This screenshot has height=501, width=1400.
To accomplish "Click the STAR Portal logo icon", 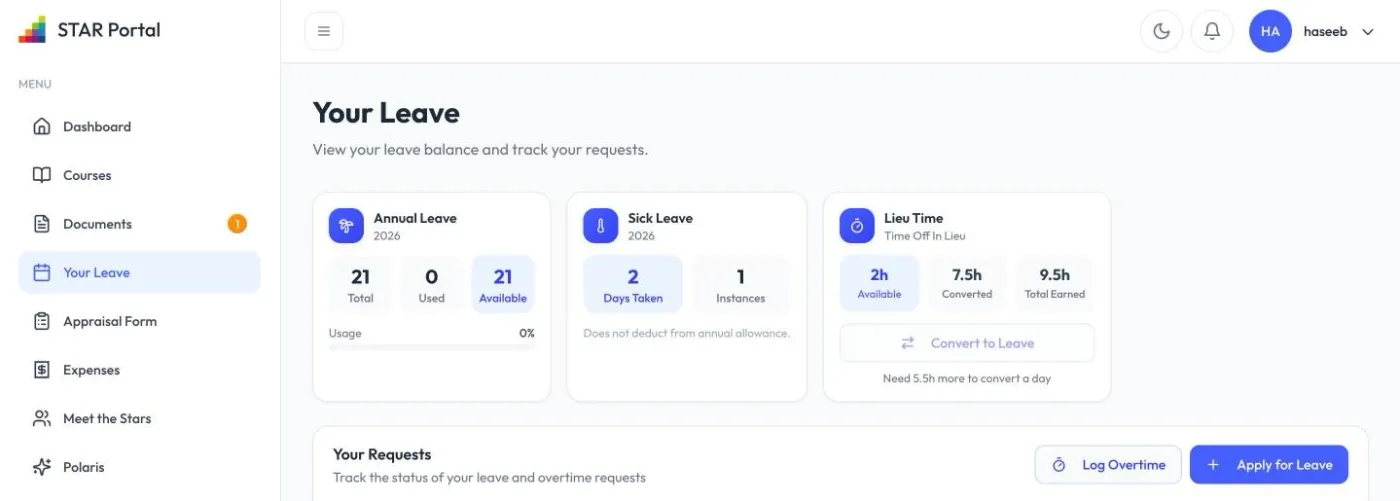I will tap(32, 30).
